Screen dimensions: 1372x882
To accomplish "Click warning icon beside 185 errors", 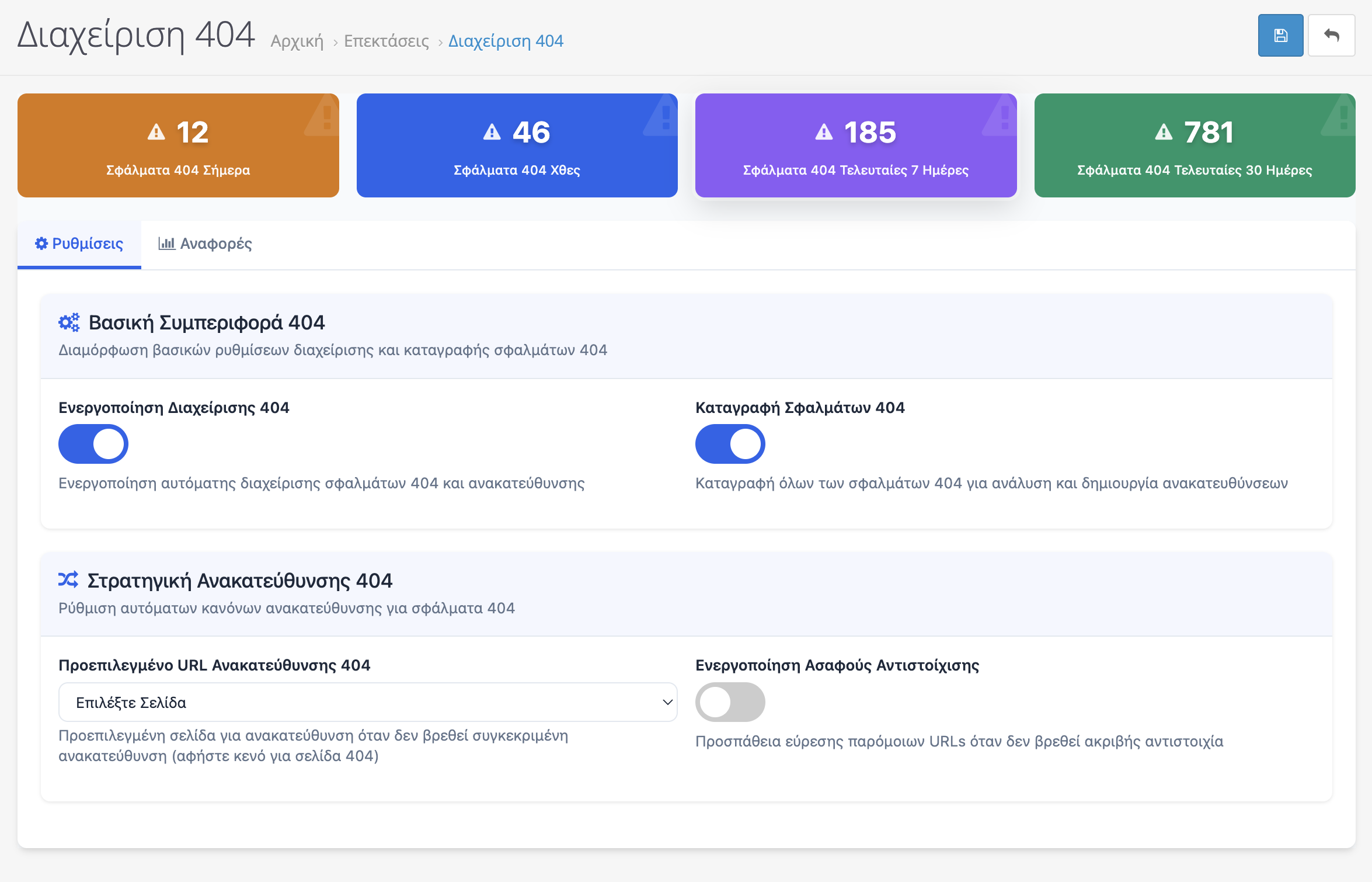I will click(824, 132).
